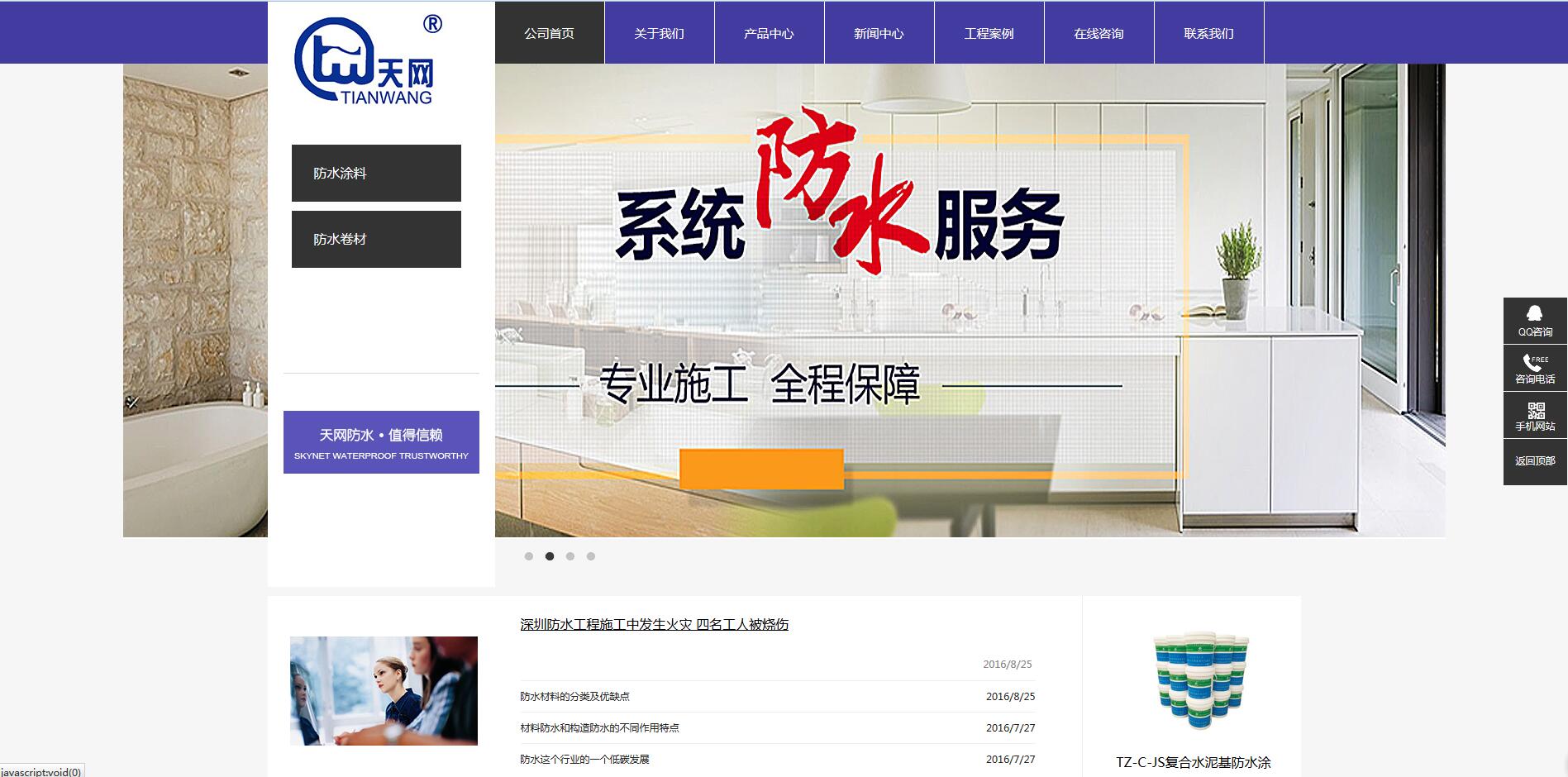Open 关于我们 nav item
The image size is (1568, 777).
[x=660, y=33]
